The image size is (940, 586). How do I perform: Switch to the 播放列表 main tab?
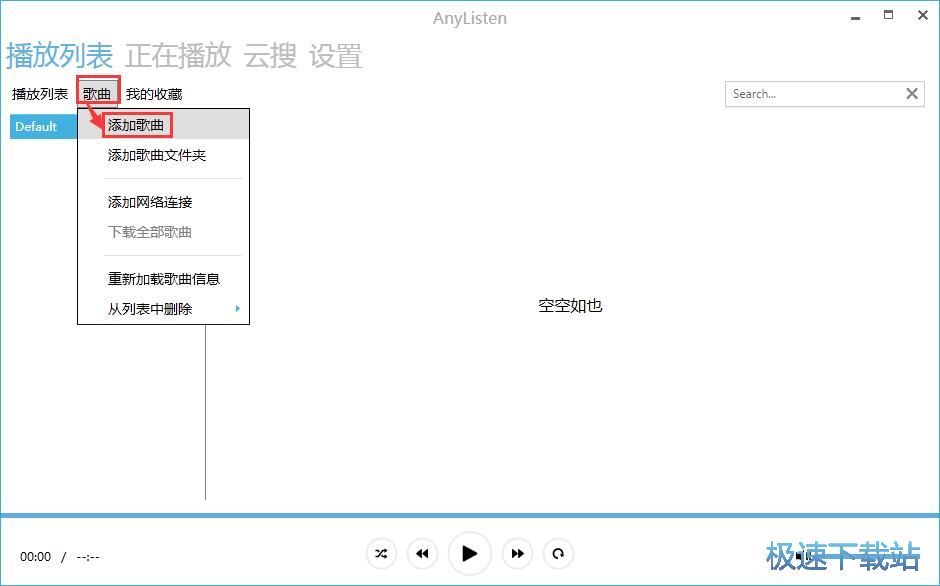coord(59,56)
